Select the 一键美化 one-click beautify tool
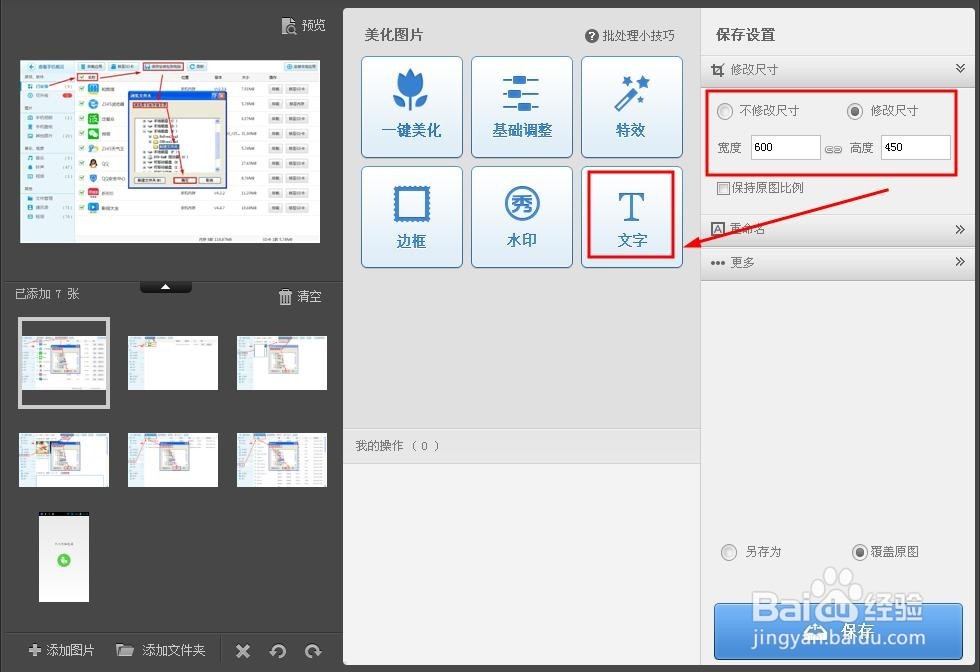The height and width of the screenshot is (672, 980). click(x=411, y=107)
